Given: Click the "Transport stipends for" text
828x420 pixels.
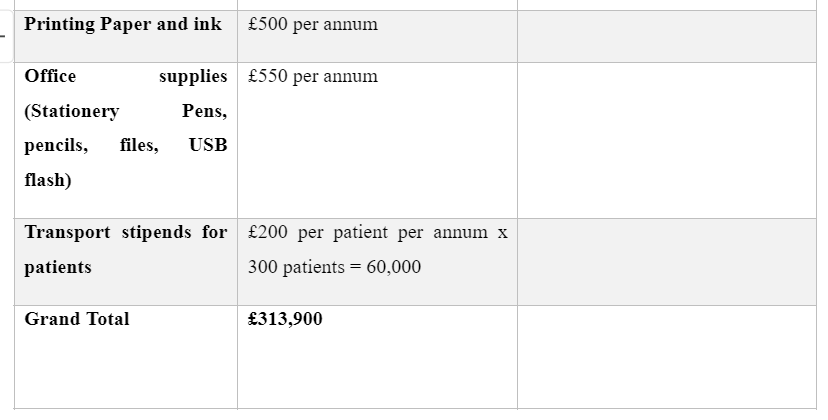Looking at the screenshot, I should tap(126, 233).
